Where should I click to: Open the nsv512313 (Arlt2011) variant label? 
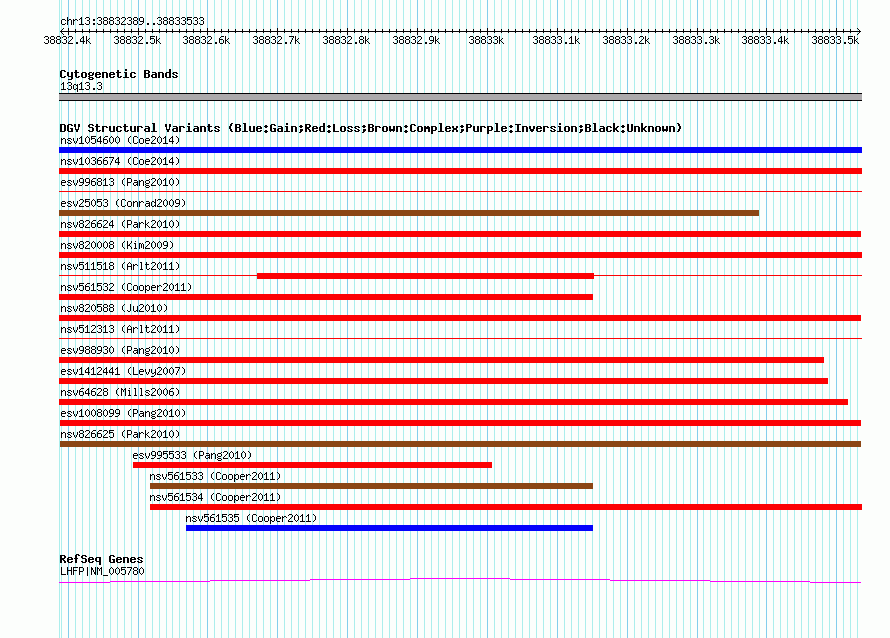click(120, 329)
